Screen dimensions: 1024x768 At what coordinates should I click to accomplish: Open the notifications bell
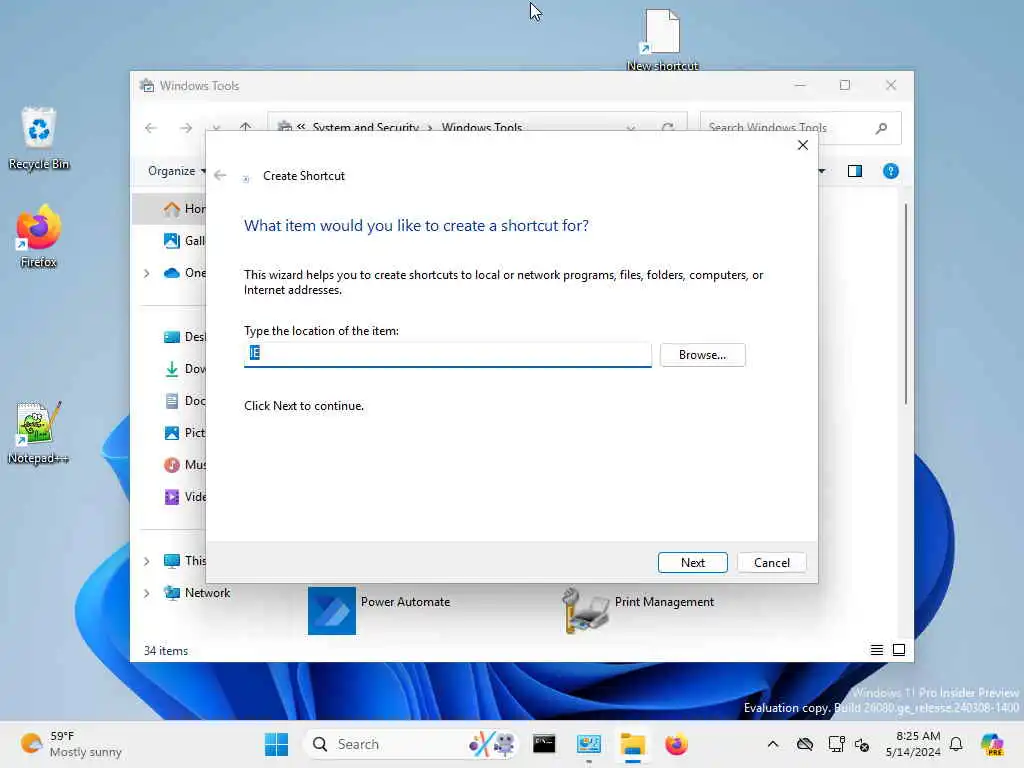tap(956, 744)
